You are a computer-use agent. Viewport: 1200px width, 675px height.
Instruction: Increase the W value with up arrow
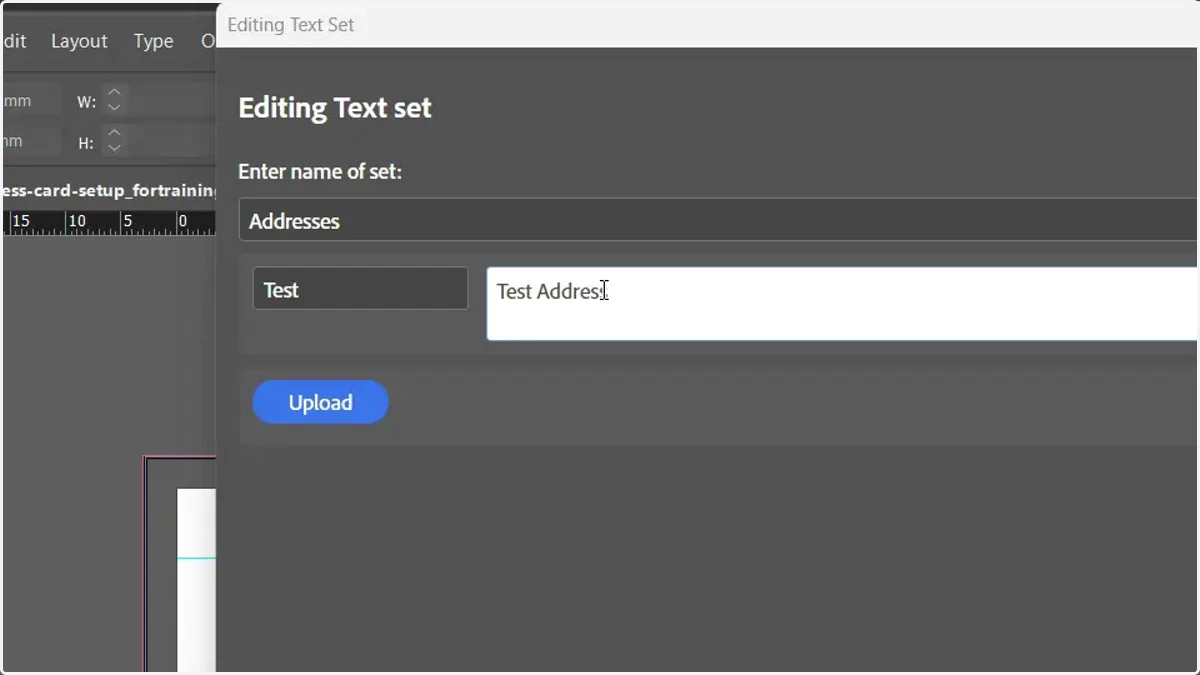tap(114, 93)
